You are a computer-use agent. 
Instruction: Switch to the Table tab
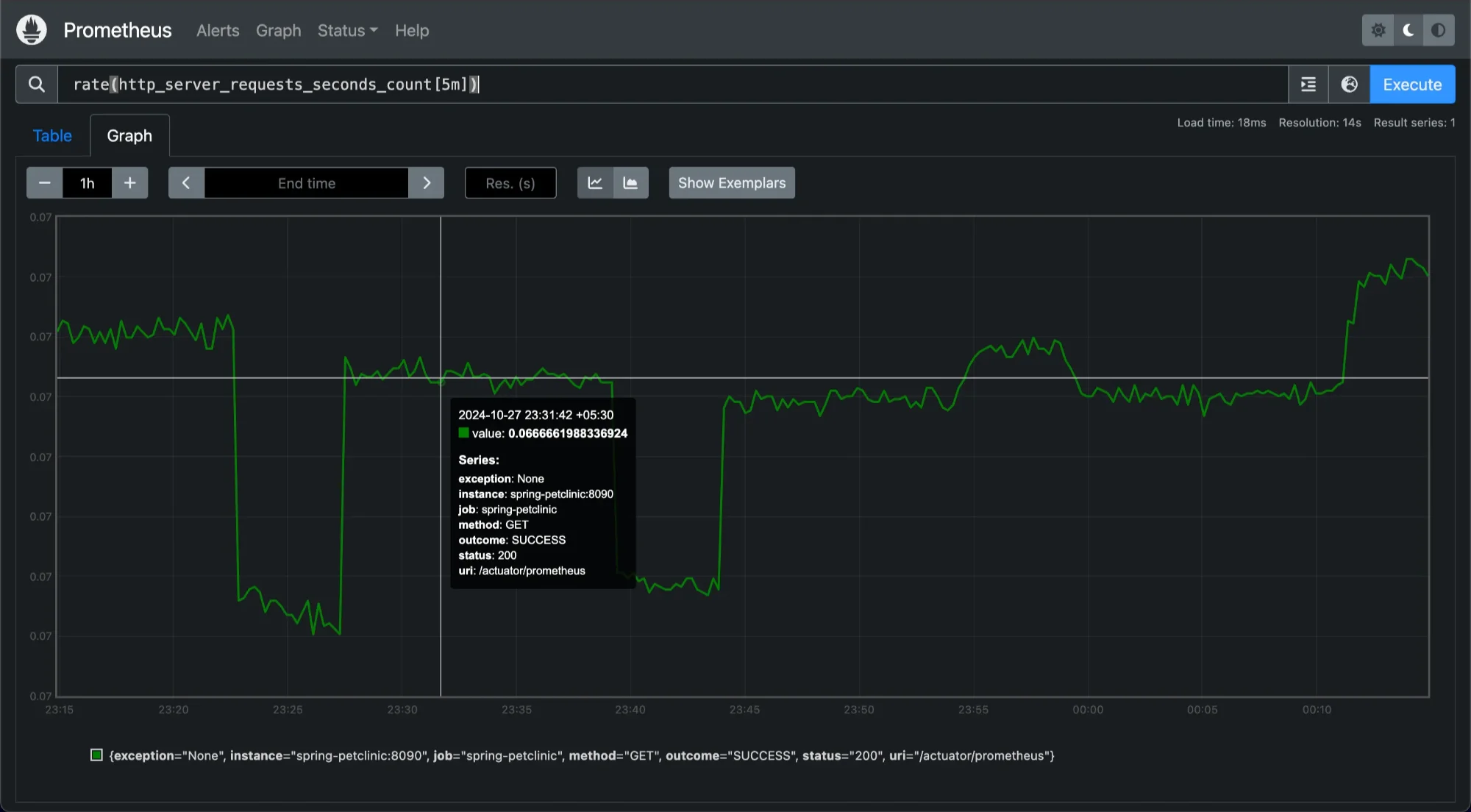pyautogui.click(x=52, y=136)
